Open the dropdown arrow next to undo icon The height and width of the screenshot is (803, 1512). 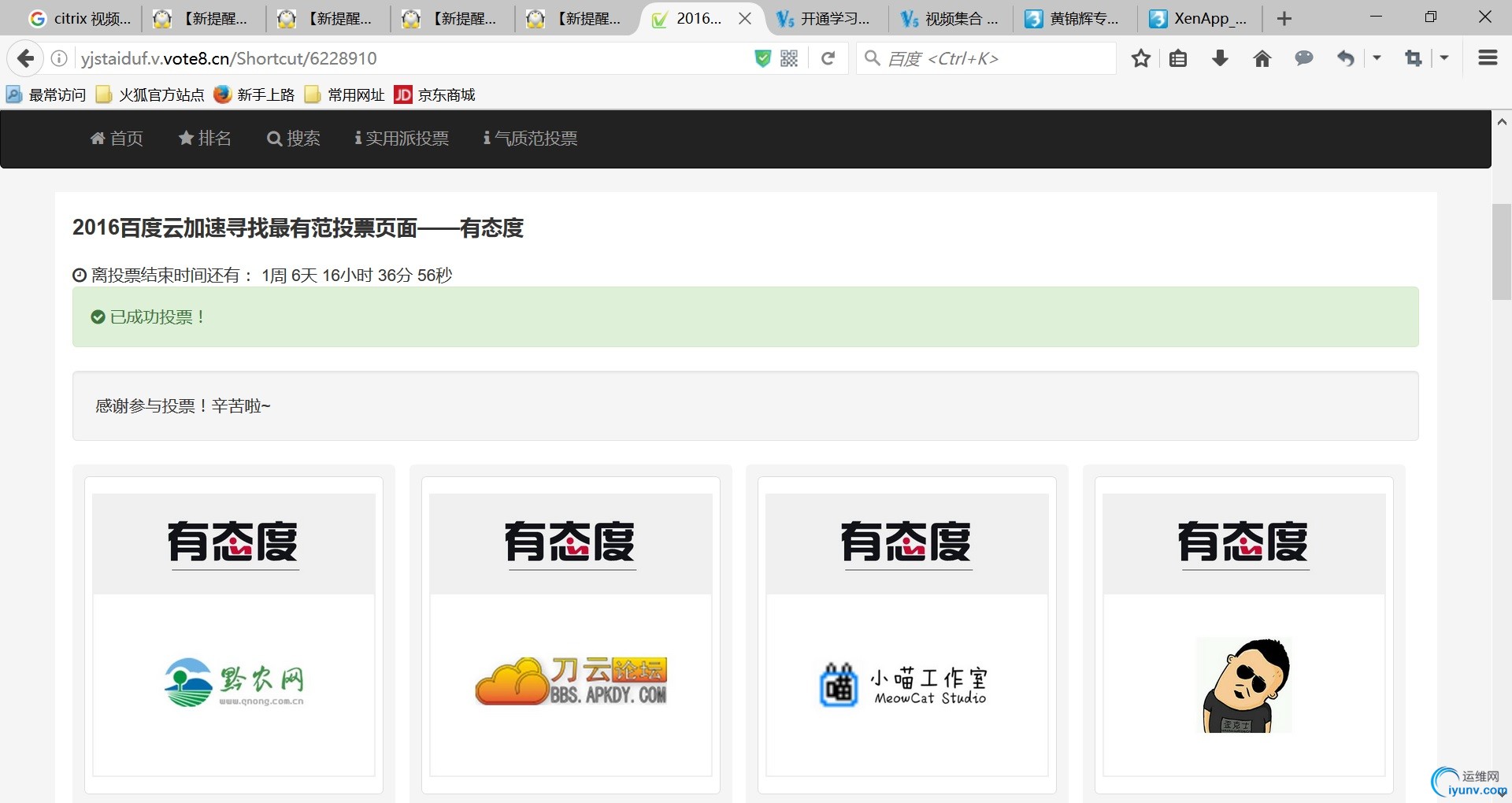coord(1377,57)
